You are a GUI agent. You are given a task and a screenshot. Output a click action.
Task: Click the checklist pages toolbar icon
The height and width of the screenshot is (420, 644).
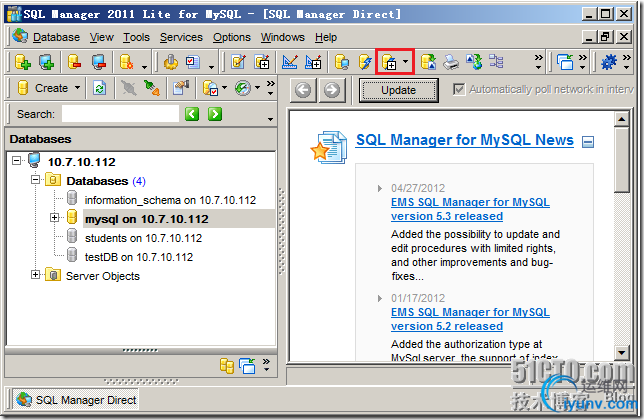(x=193, y=62)
